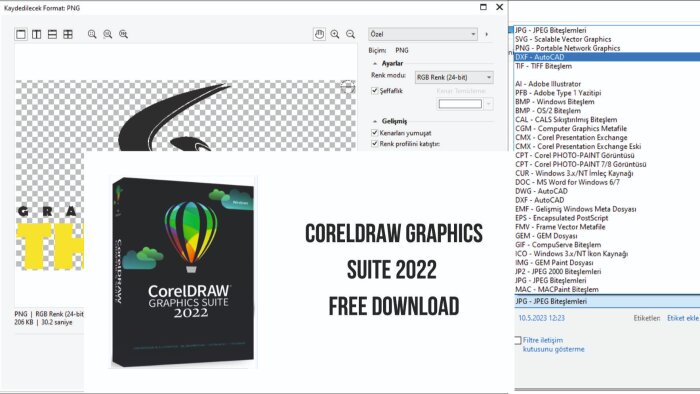This screenshot has height=394, width=700.
Task: Close the Kaydedilecek Format dialog
Action: [500, 7]
